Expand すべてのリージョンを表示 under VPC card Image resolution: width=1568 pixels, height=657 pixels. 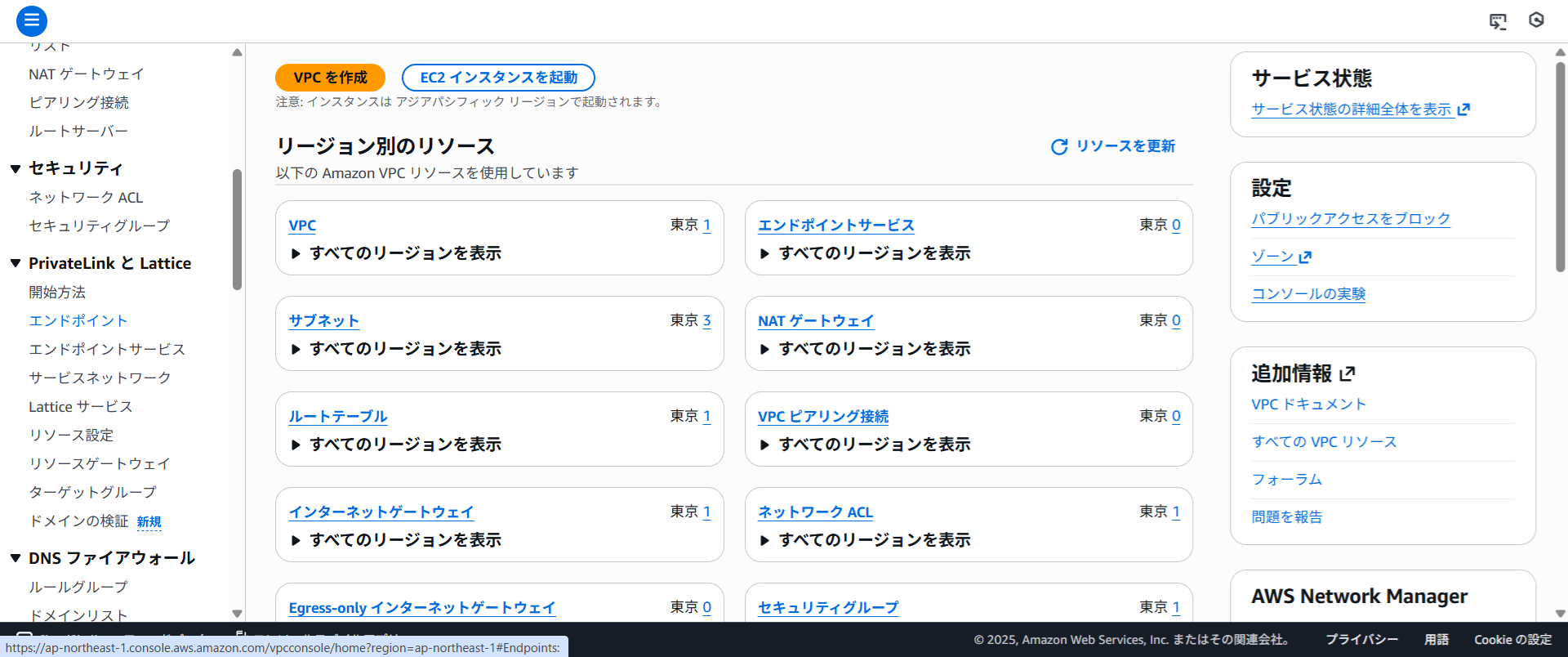(x=296, y=254)
